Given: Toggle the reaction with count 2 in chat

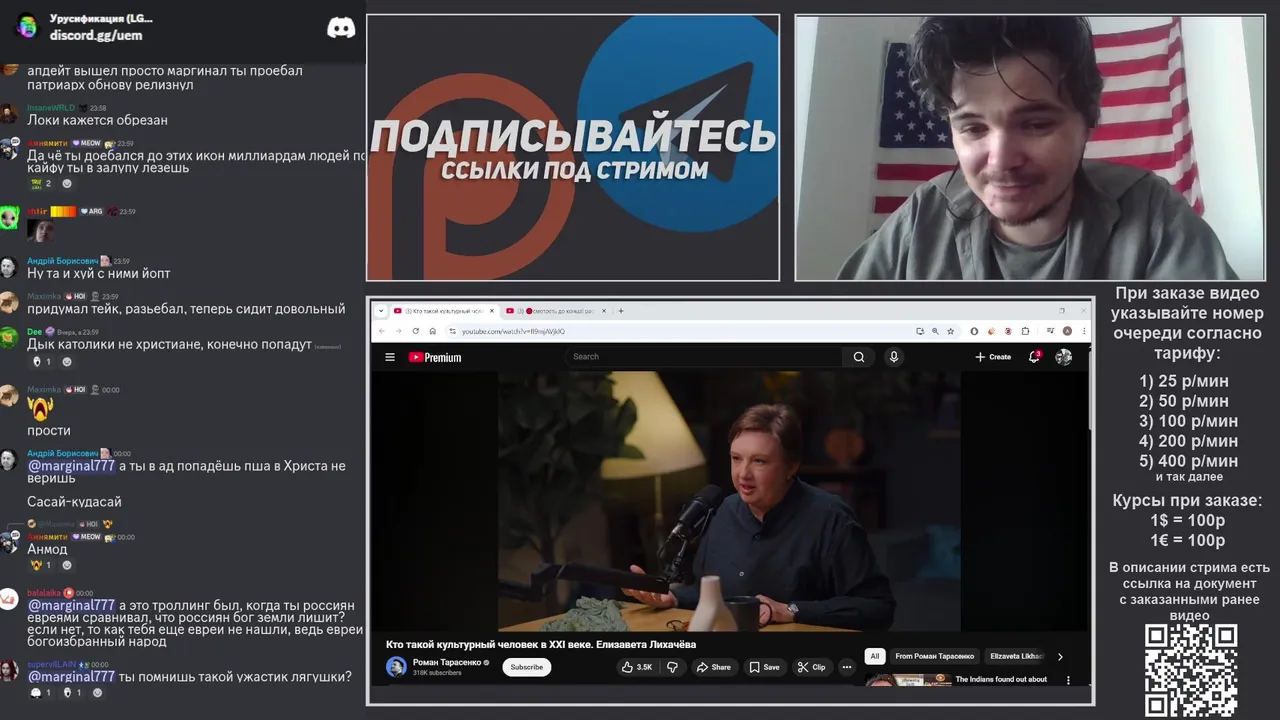Looking at the screenshot, I should (41, 184).
